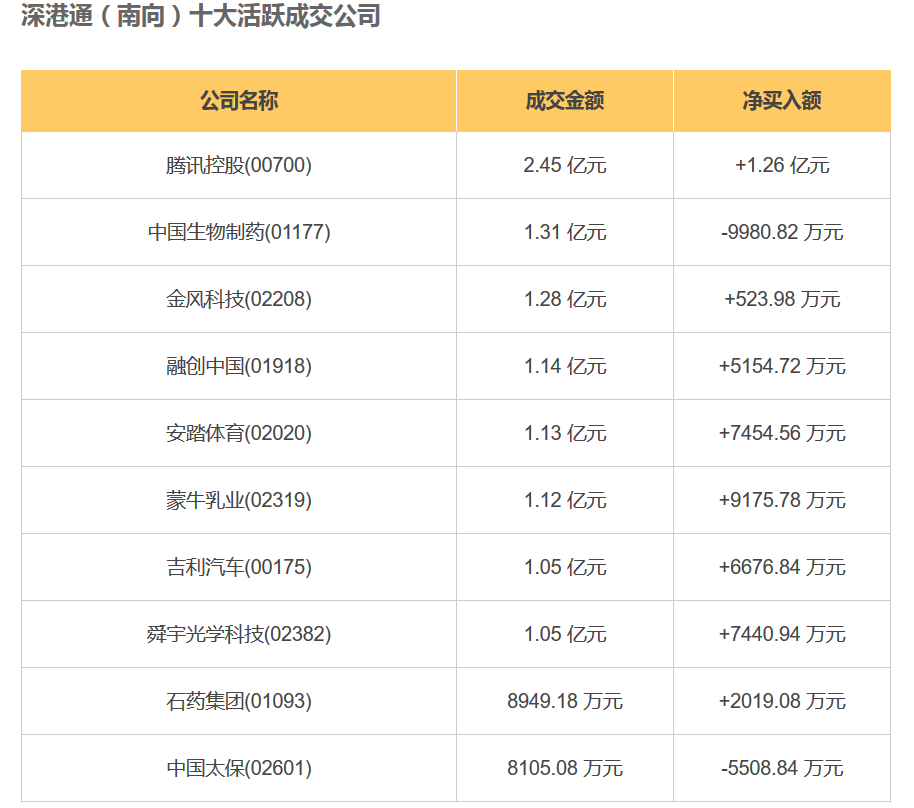Screen dimensions: 914x808
Task: Select net buy value -9980.82 万元
Action: coord(782,233)
